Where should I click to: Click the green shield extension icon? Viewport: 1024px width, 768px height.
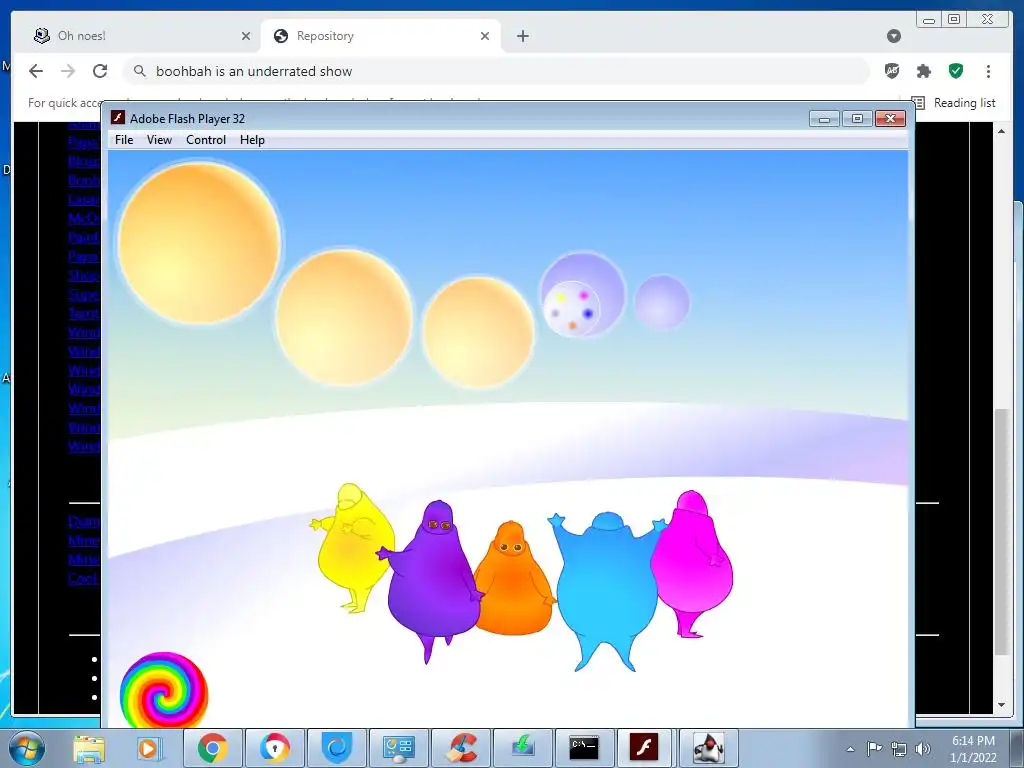(x=956, y=71)
